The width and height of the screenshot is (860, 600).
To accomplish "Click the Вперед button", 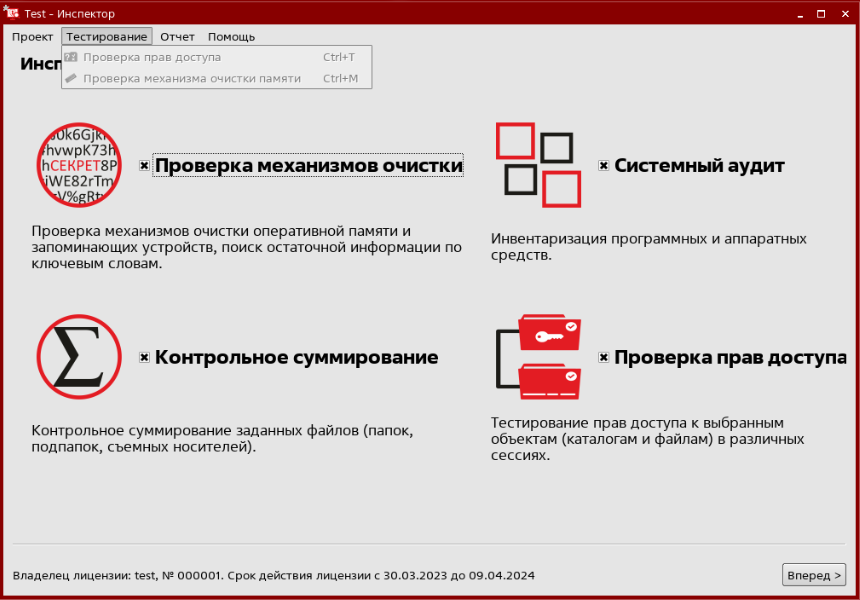I will click(x=813, y=575).
